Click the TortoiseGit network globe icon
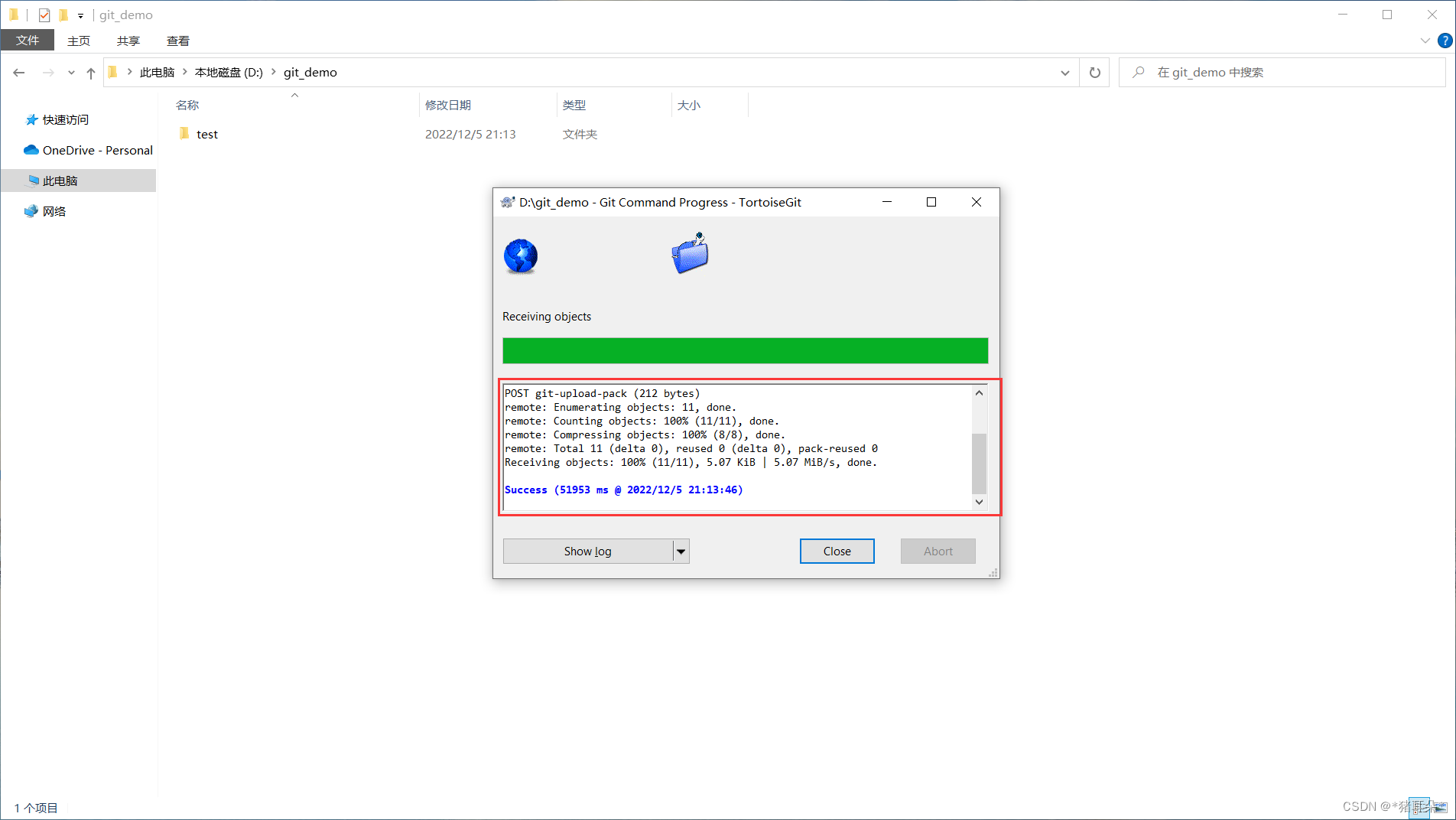 click(x=520, y=256)
